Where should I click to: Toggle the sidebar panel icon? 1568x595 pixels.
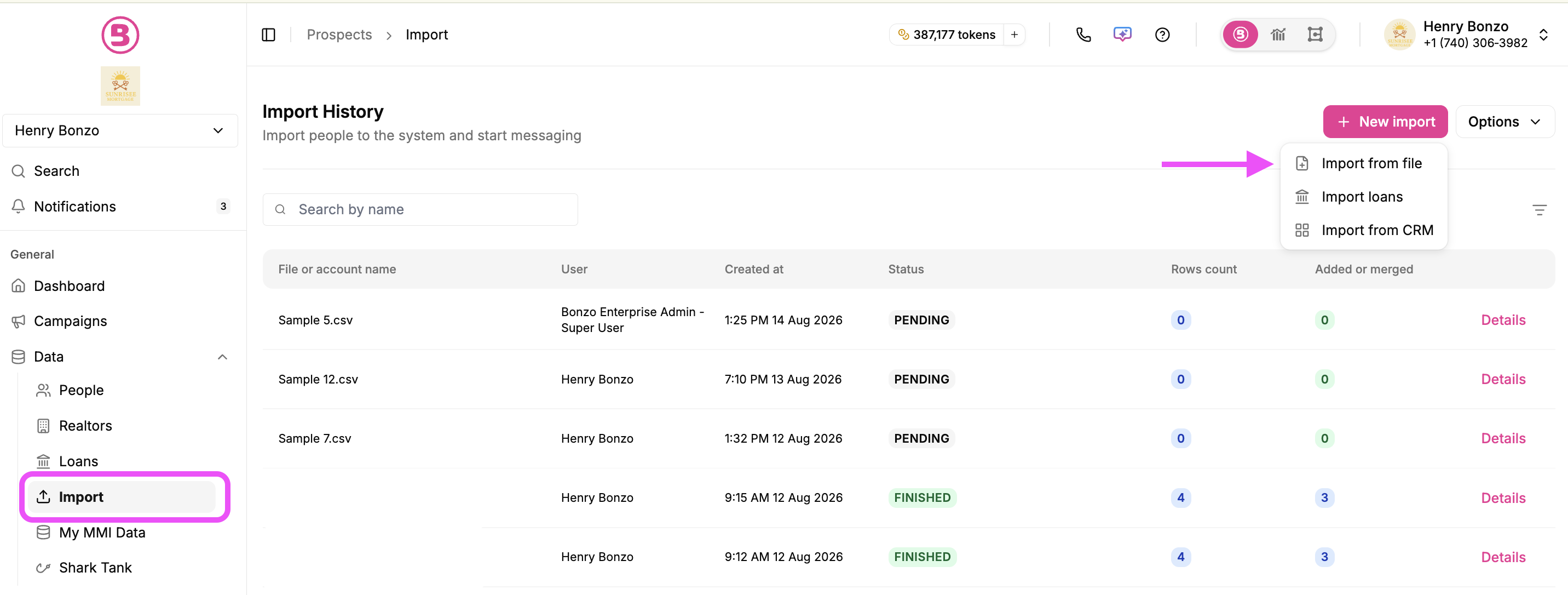(268, 35)
